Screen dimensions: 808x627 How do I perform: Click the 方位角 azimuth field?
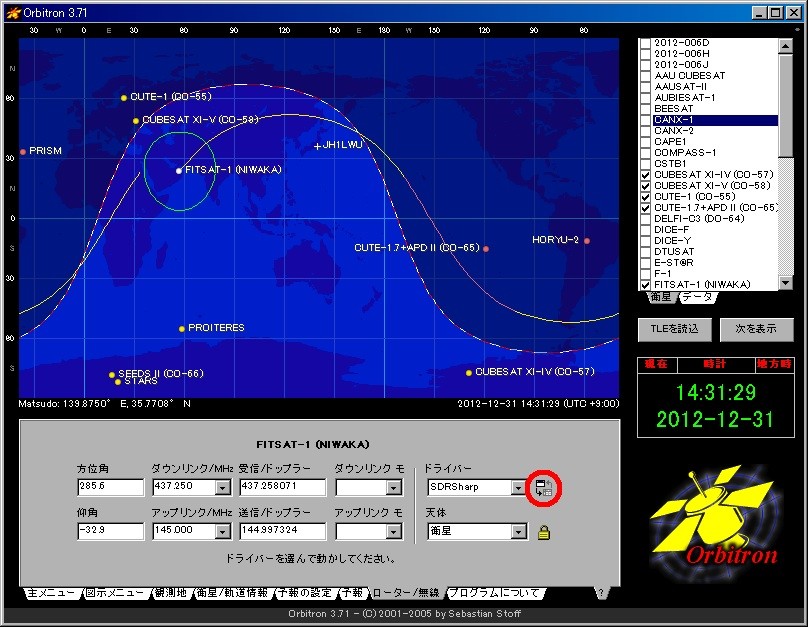pyautogui.click(x=110, y=487)
